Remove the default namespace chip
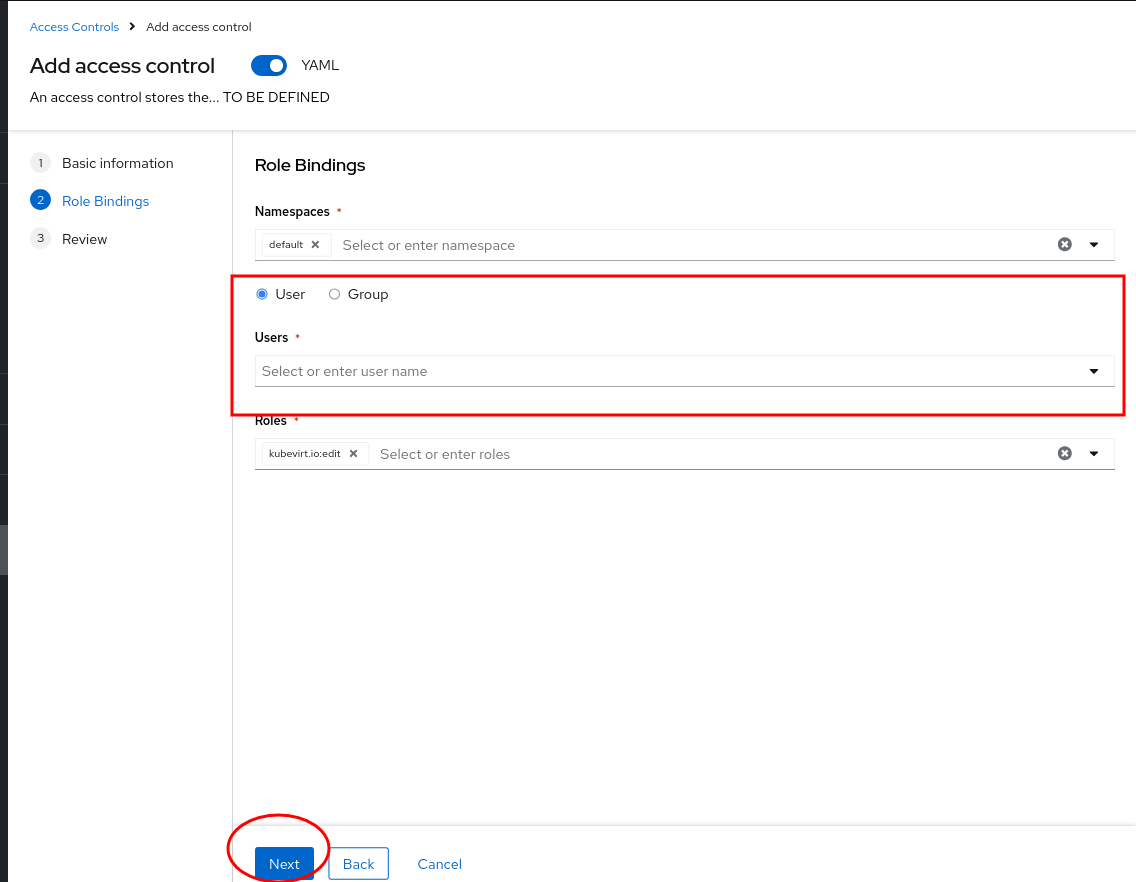 [x=315, y=245]
